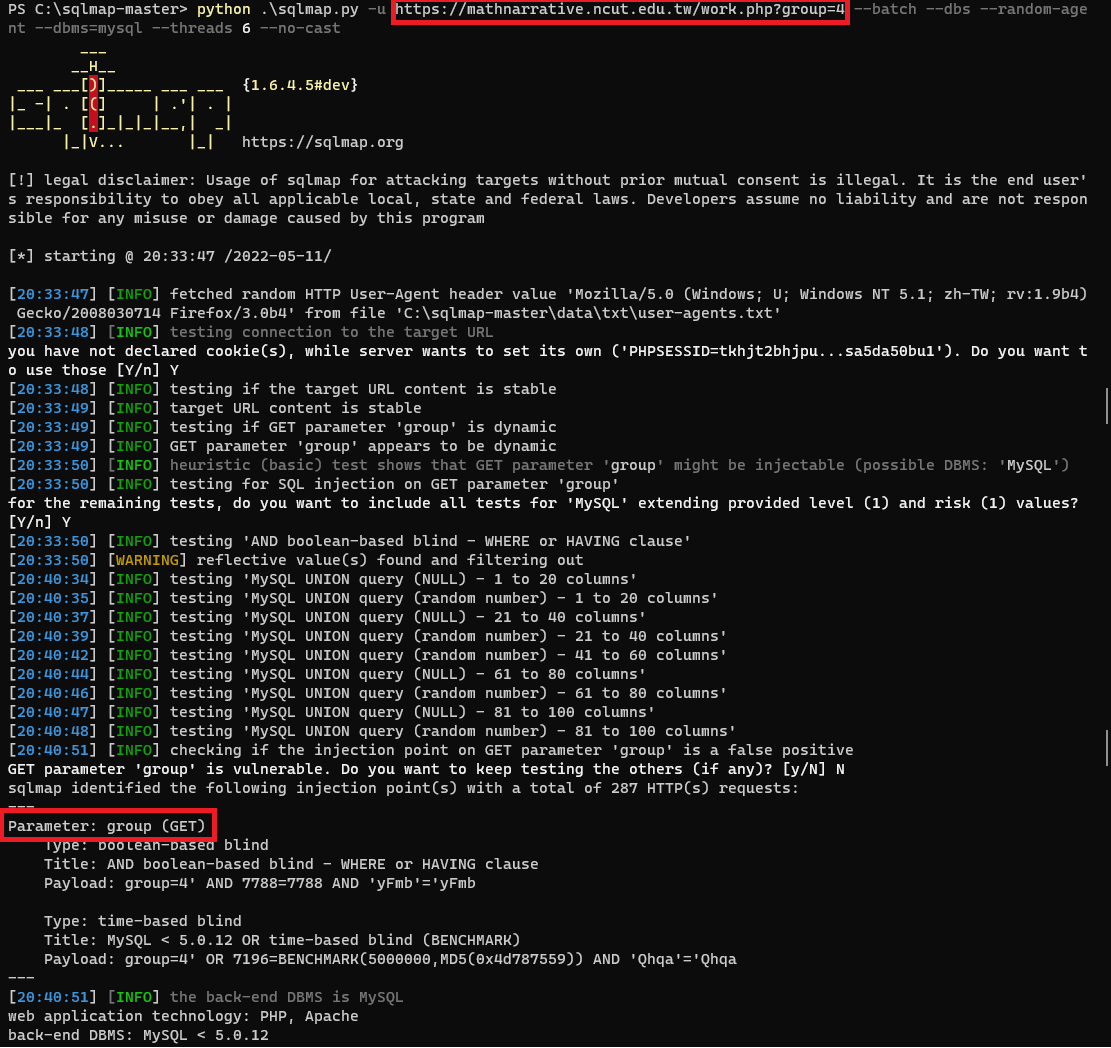Click the 'target URL content is stable' line

pos(215,408)
